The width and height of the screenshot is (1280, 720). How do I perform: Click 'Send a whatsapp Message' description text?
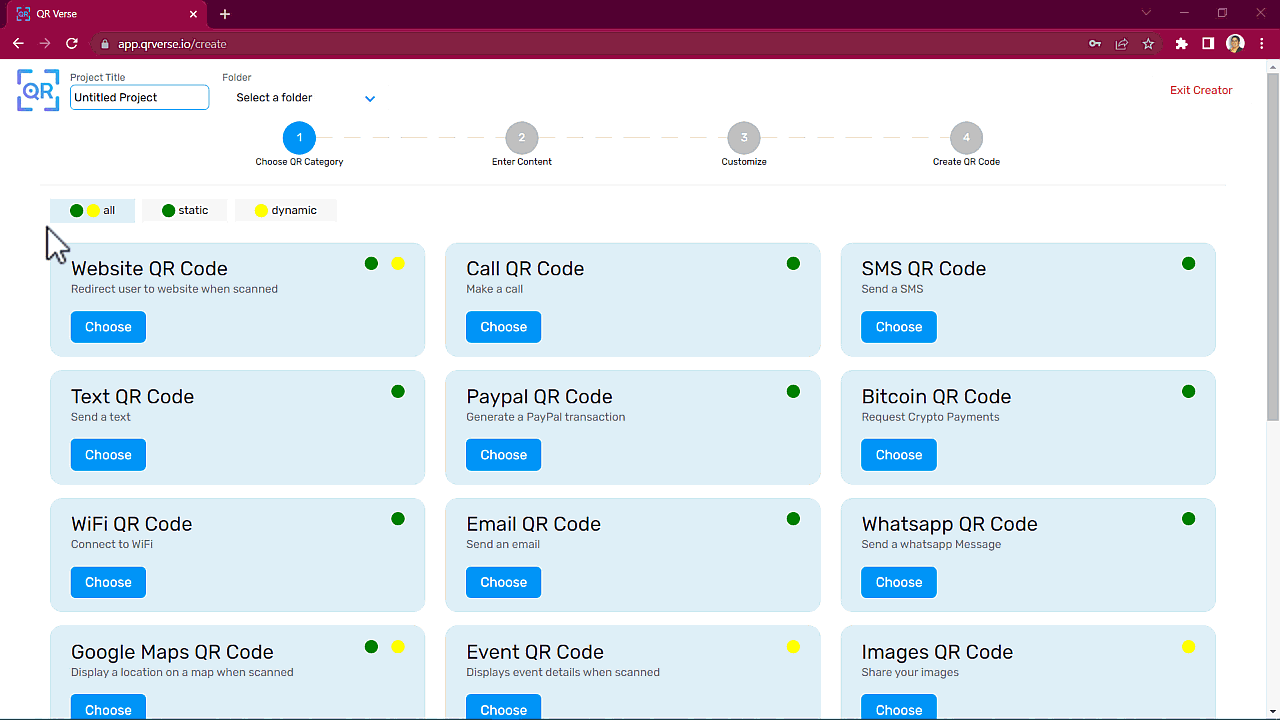tap(931, 544)
